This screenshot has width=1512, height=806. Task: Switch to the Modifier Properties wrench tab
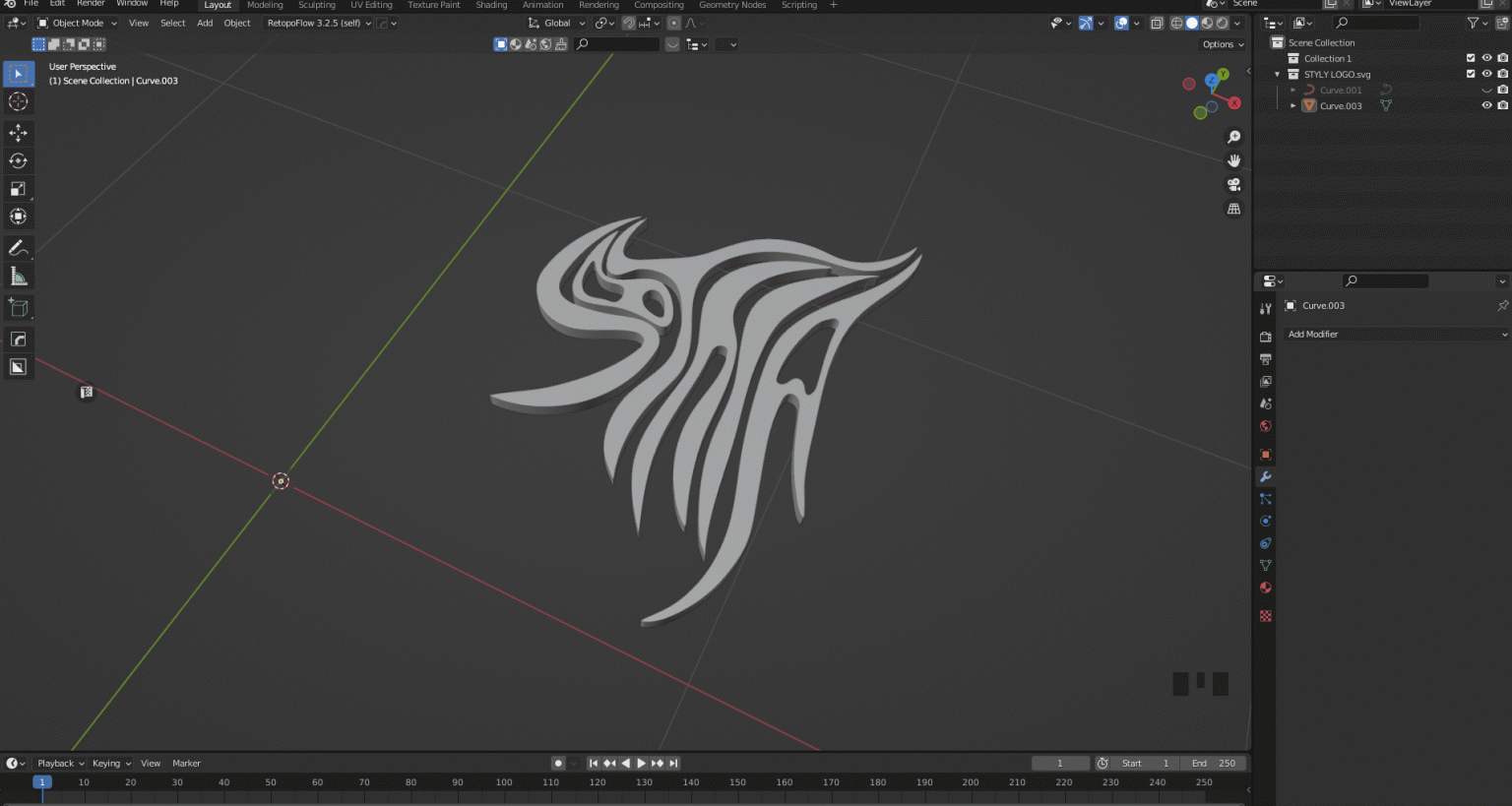(1265, 476)
